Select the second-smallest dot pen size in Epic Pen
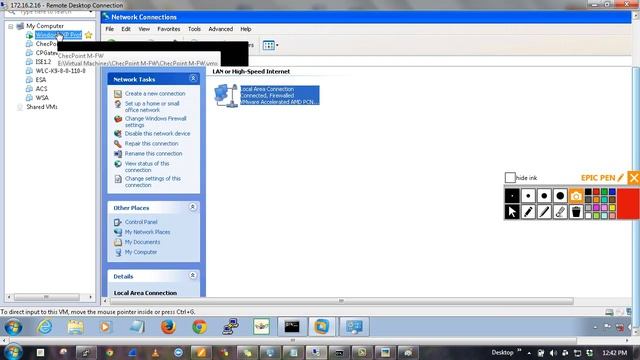 [528, 196]
